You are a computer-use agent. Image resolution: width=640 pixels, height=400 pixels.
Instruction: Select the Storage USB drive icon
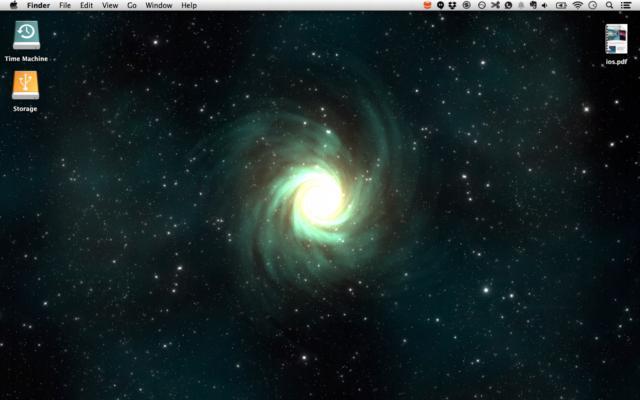(x=26, y=86)
